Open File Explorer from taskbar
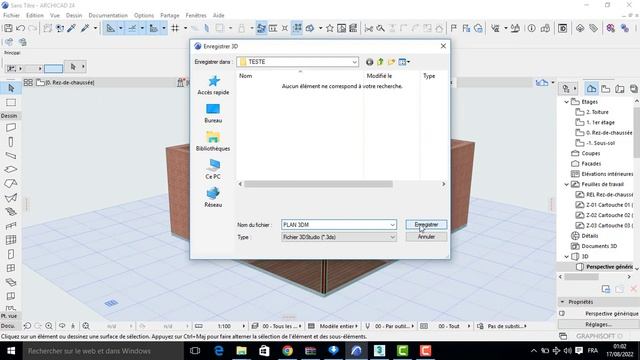 (x=242, y=351)
